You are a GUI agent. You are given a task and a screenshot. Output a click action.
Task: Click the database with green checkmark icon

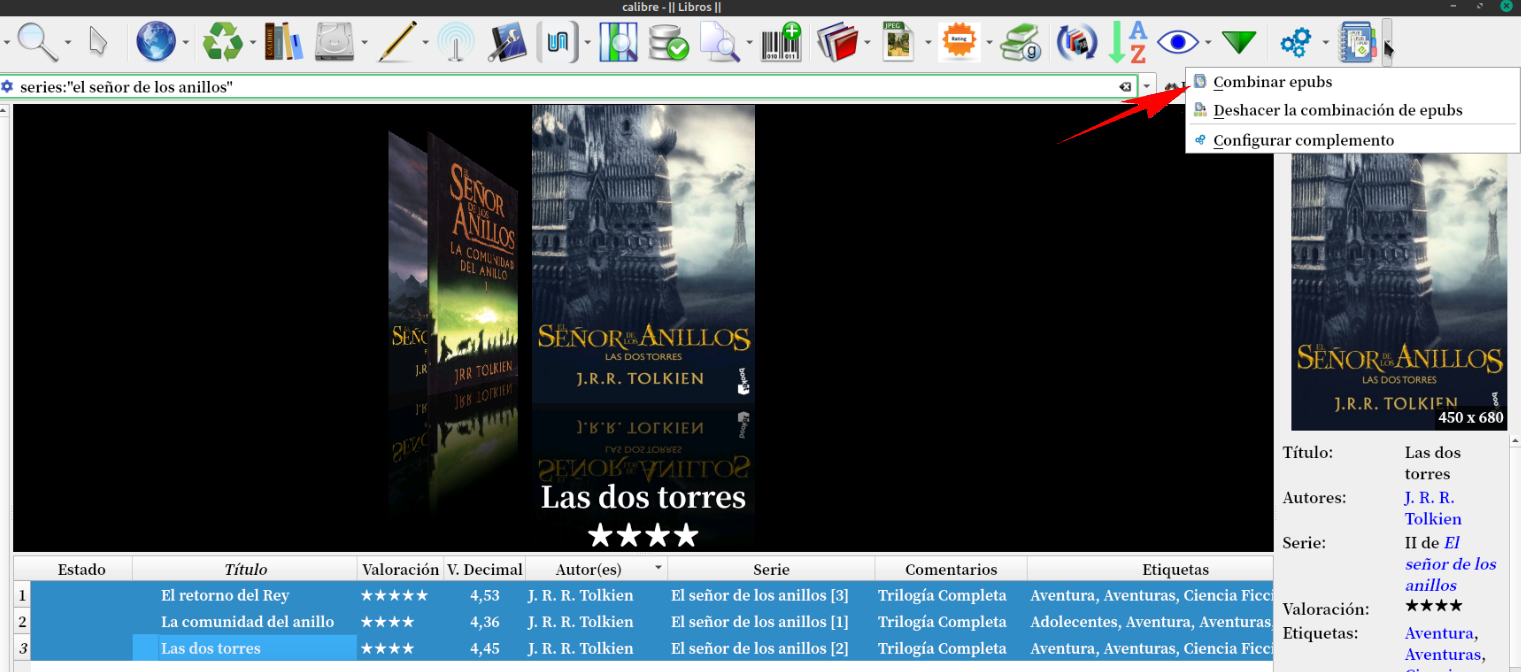(x=667, y=42)
